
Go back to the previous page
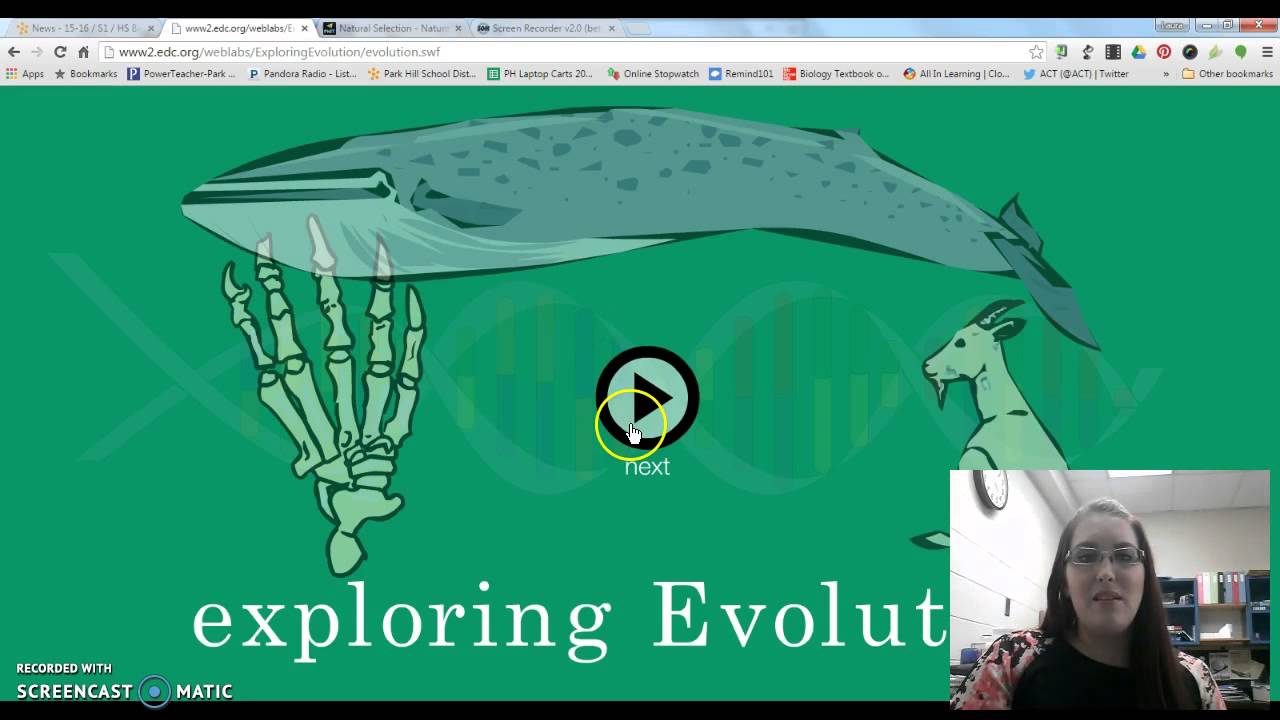[x=14, y=52]
